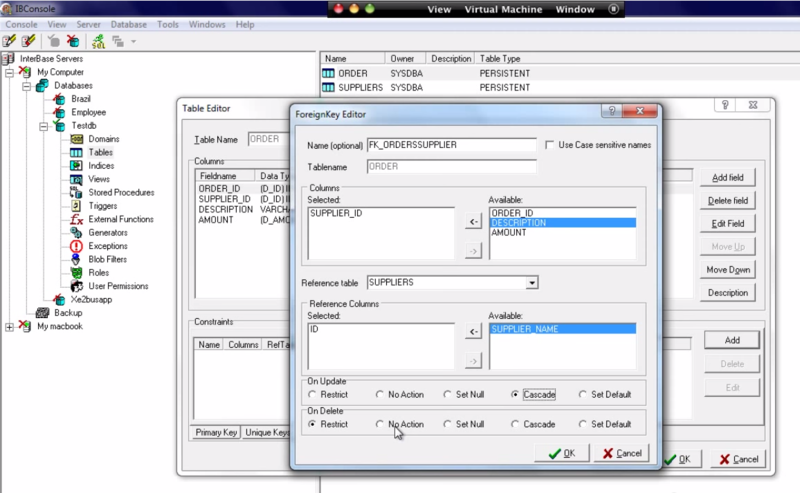Click the InterBase Servers root icon
This screenshot has height=493, width=800.
point(8,59)
